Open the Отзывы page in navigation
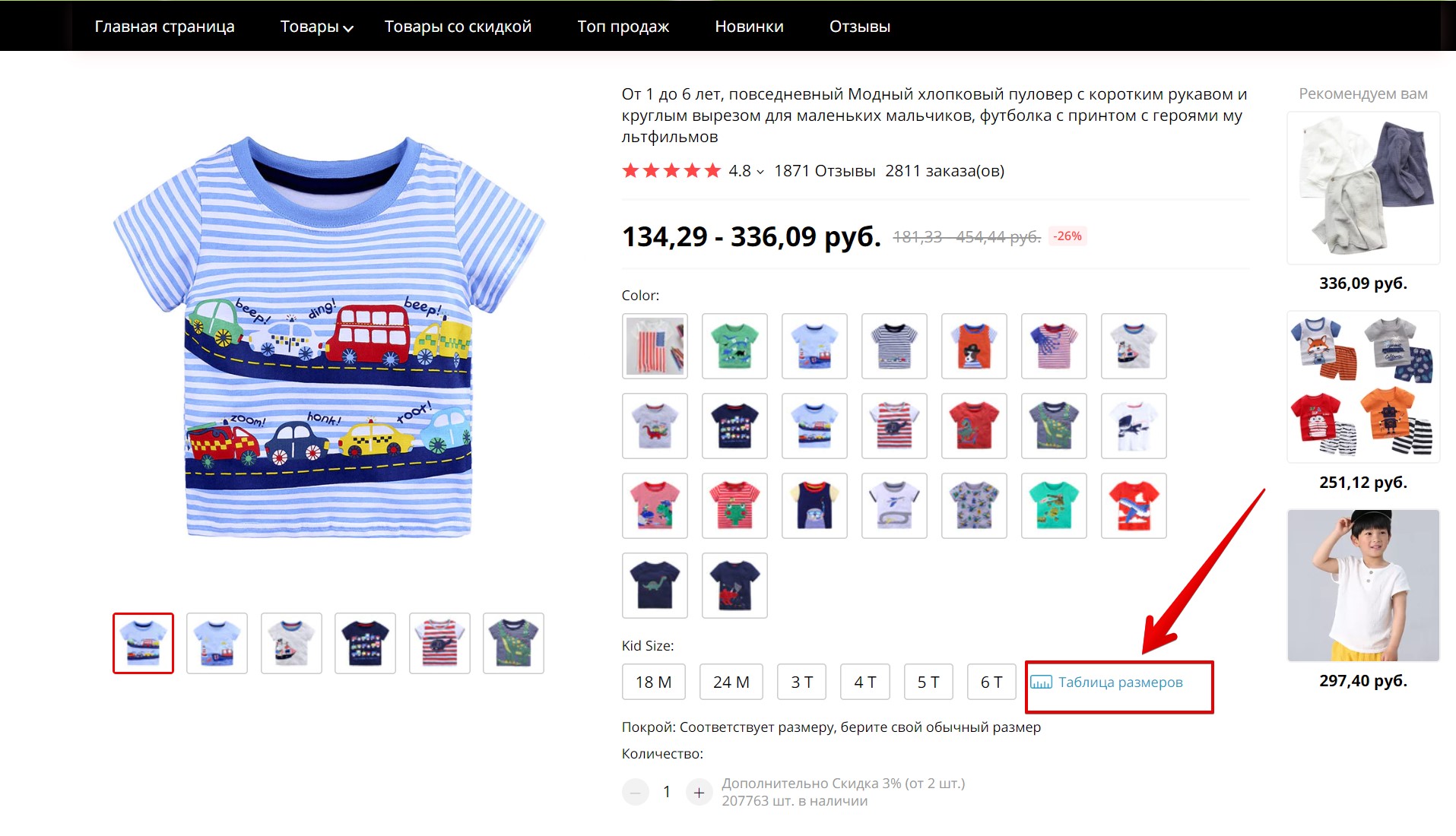Image resolution: width=1456 pixels, height=836 pixels. [x=859, y=27]
